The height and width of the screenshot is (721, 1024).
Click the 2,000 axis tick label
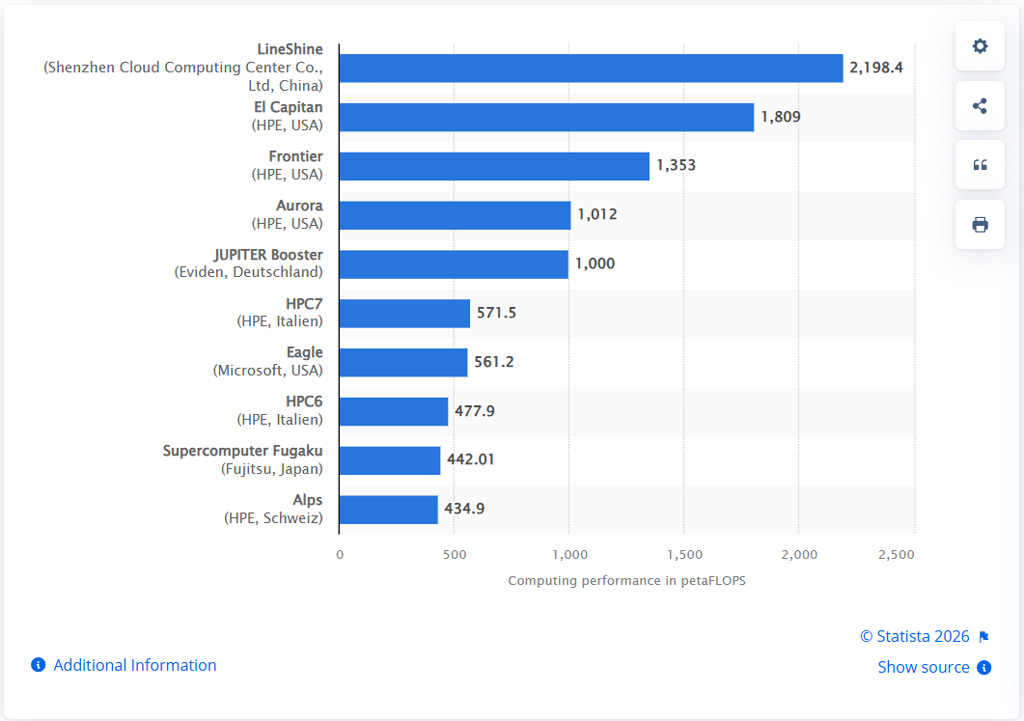(799, 555)
